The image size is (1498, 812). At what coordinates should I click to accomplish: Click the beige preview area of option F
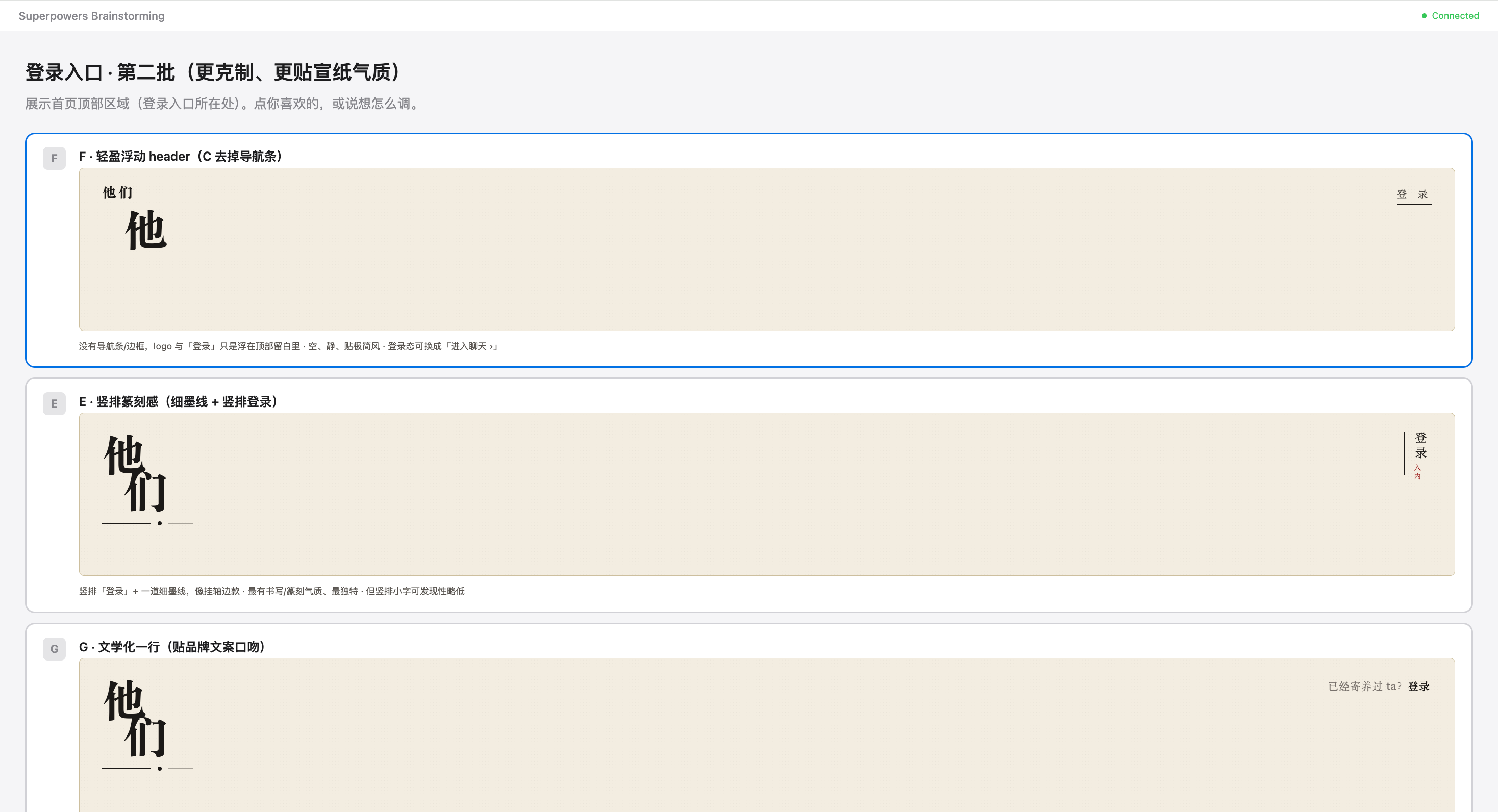[x=766, y=249]
